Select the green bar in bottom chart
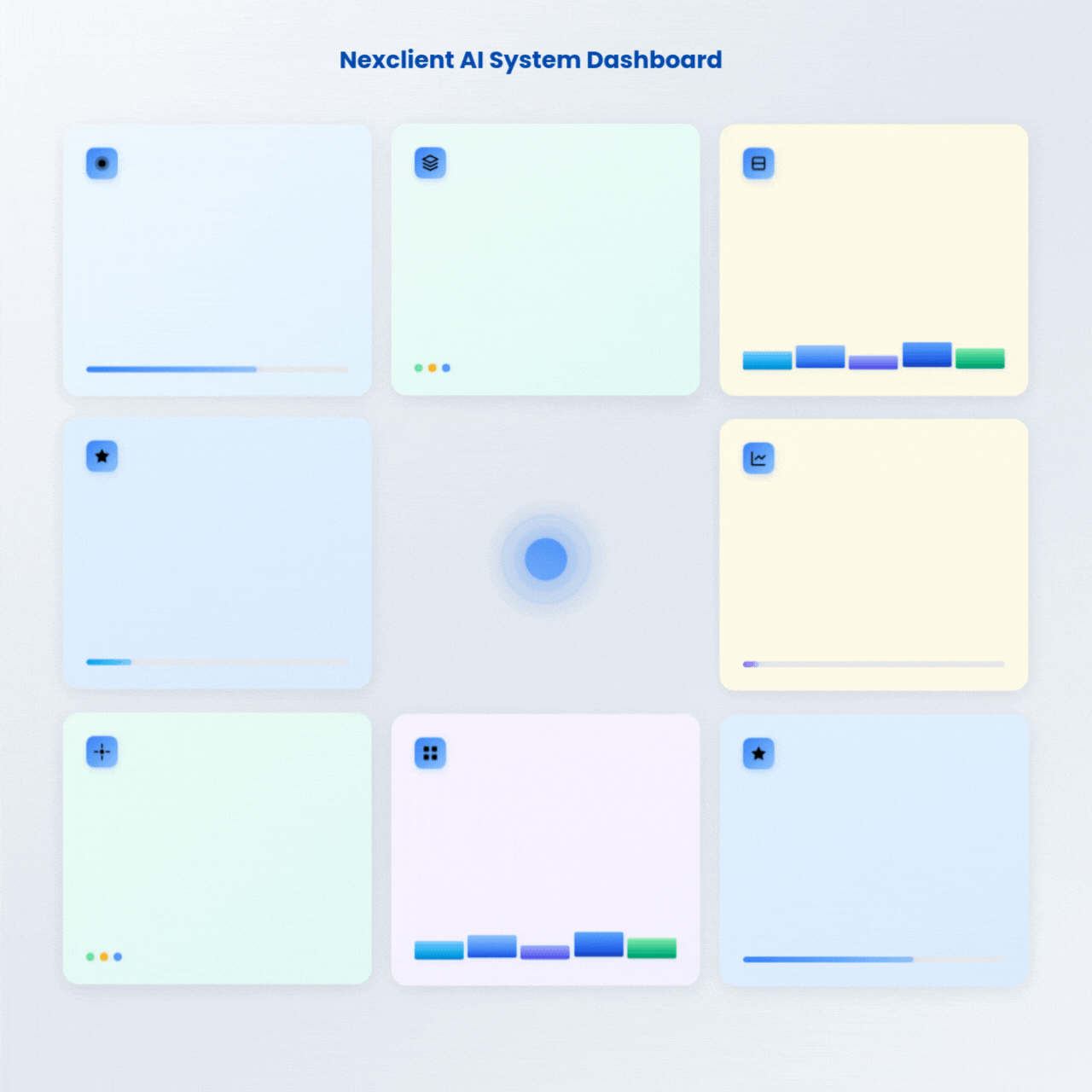Viewport: 1092px width, 1092px height. coord(651,948)
